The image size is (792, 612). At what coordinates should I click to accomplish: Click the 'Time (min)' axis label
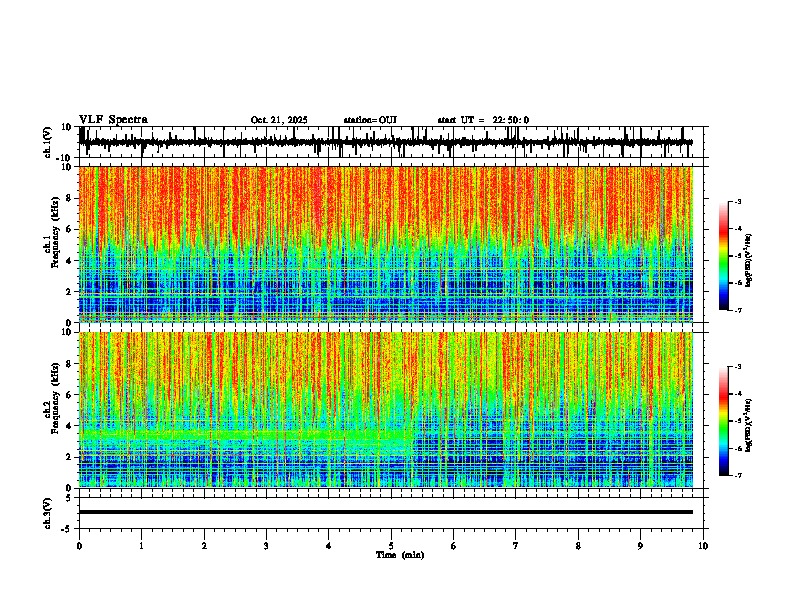(400, 555)
